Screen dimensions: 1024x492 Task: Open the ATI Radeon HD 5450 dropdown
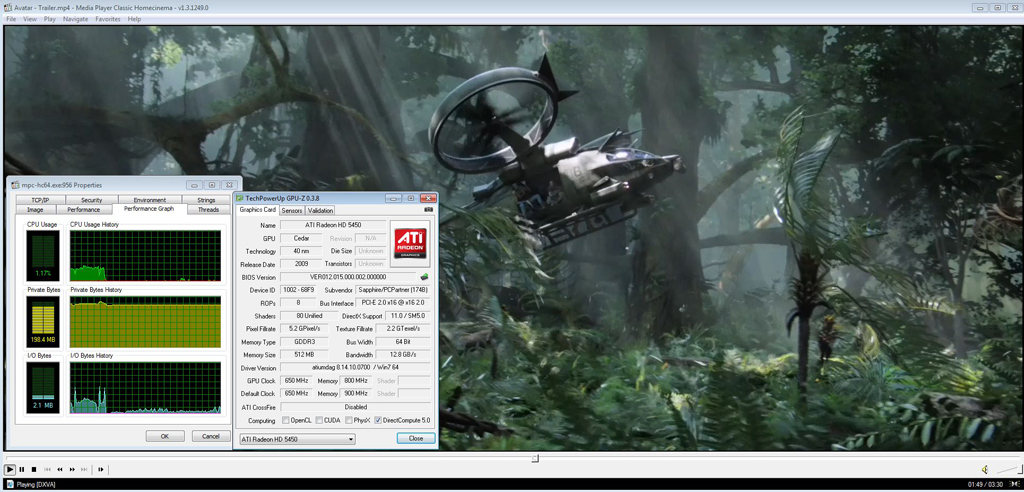(x=296, y=438)
